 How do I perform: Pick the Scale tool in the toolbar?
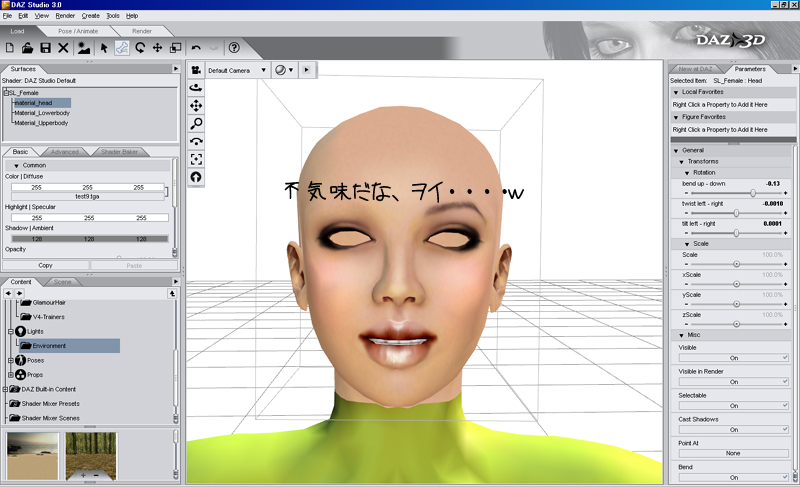(176, 48)
